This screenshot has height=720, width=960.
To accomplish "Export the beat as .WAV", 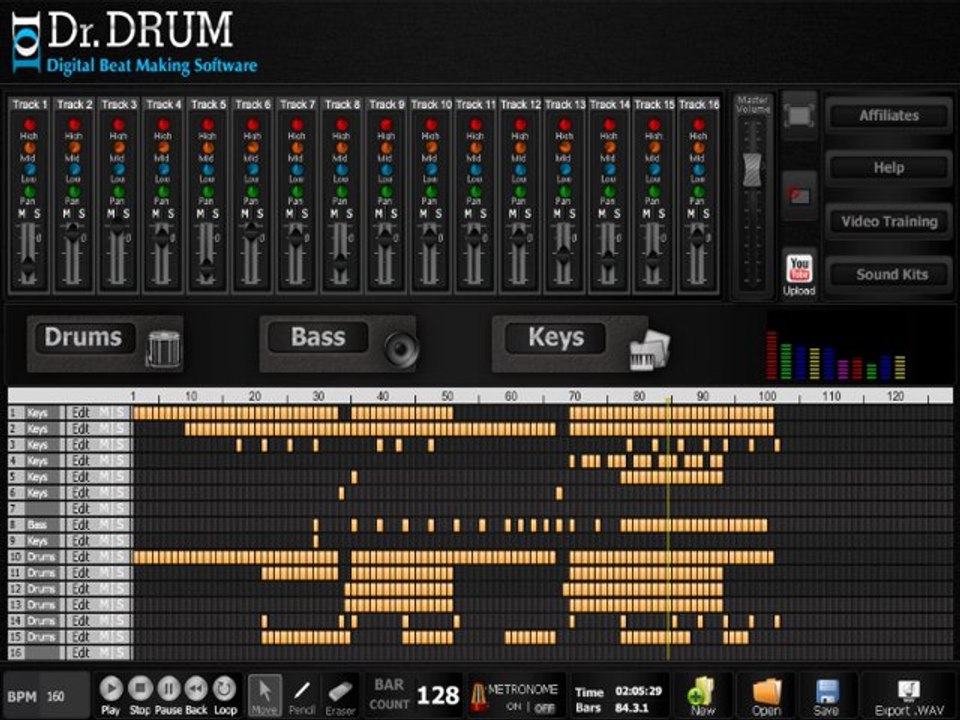I will pyautogui.click(x=909, y=697).
